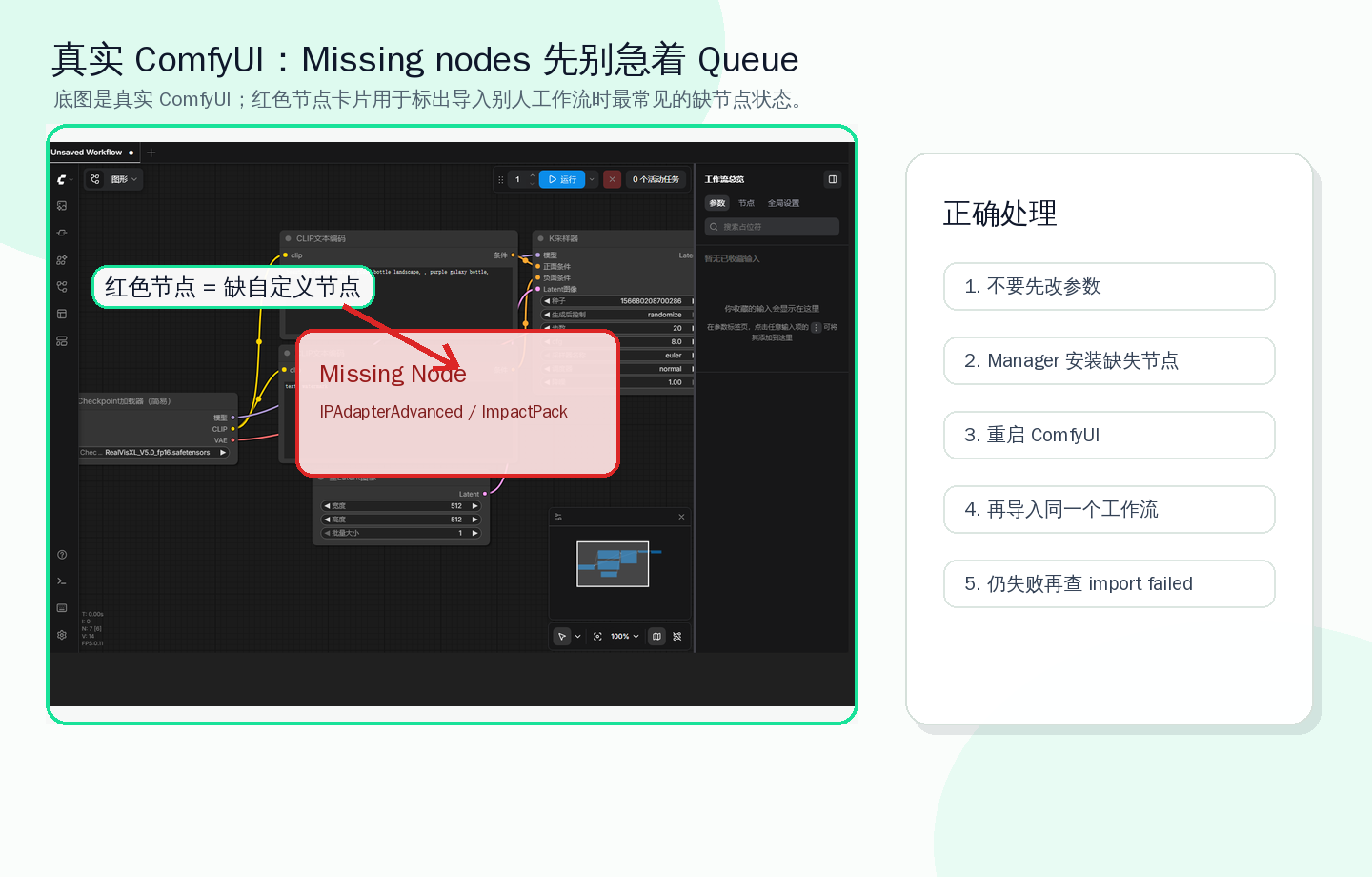Screen dimensions: 1372x877
Task: Increase 宽度 512 with right arrow
Action: 474,506
